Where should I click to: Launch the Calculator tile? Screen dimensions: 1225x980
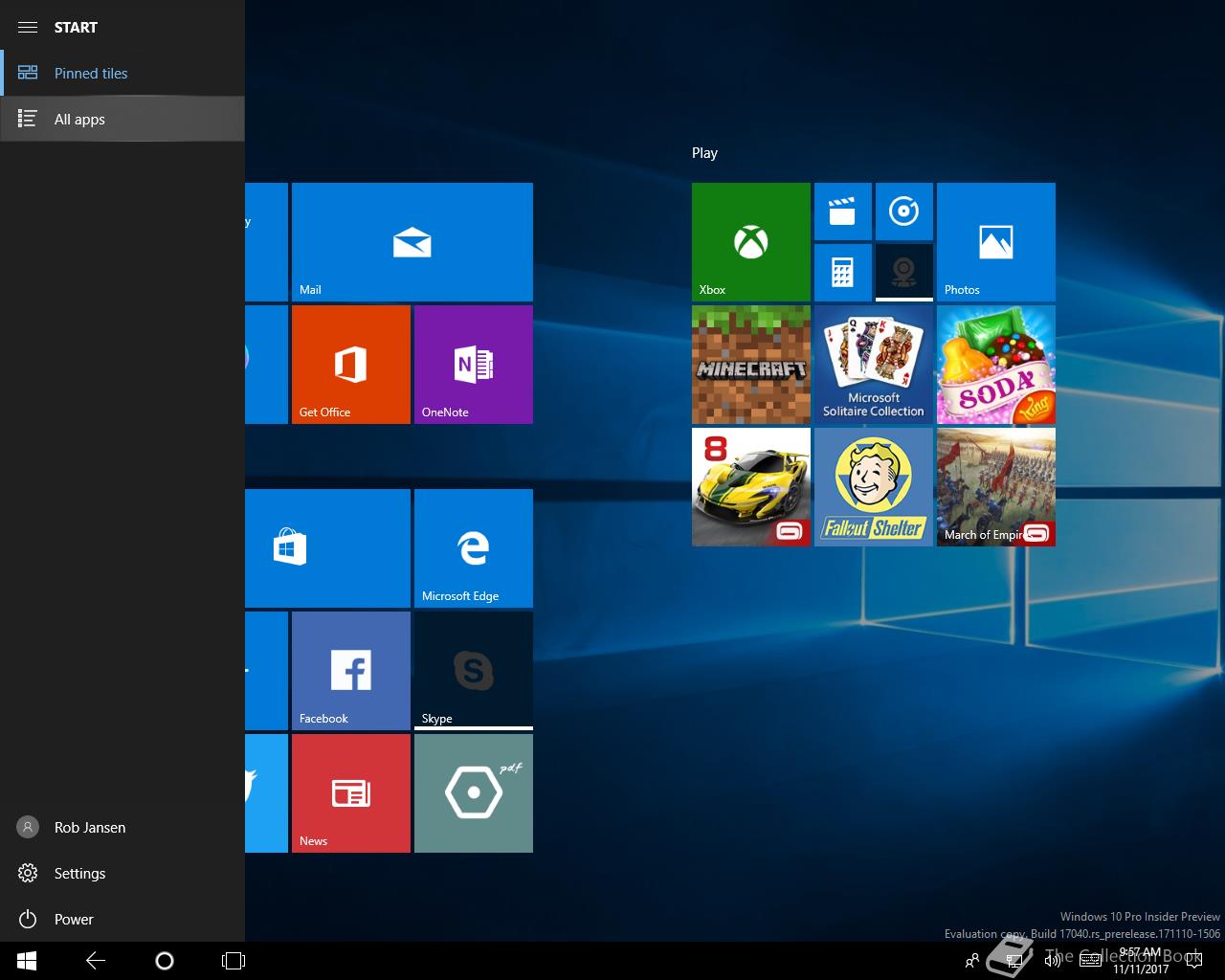coord(843,273)
